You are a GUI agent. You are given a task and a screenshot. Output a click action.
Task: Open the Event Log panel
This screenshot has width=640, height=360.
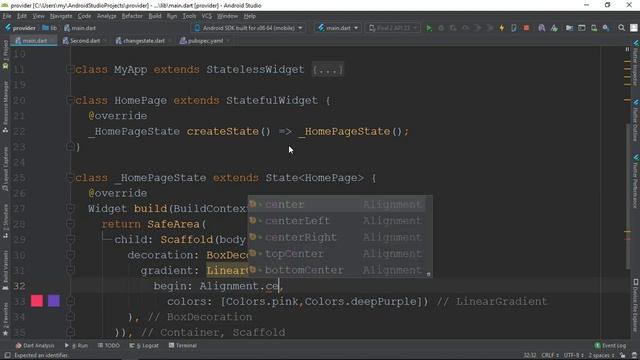point(610,346)
